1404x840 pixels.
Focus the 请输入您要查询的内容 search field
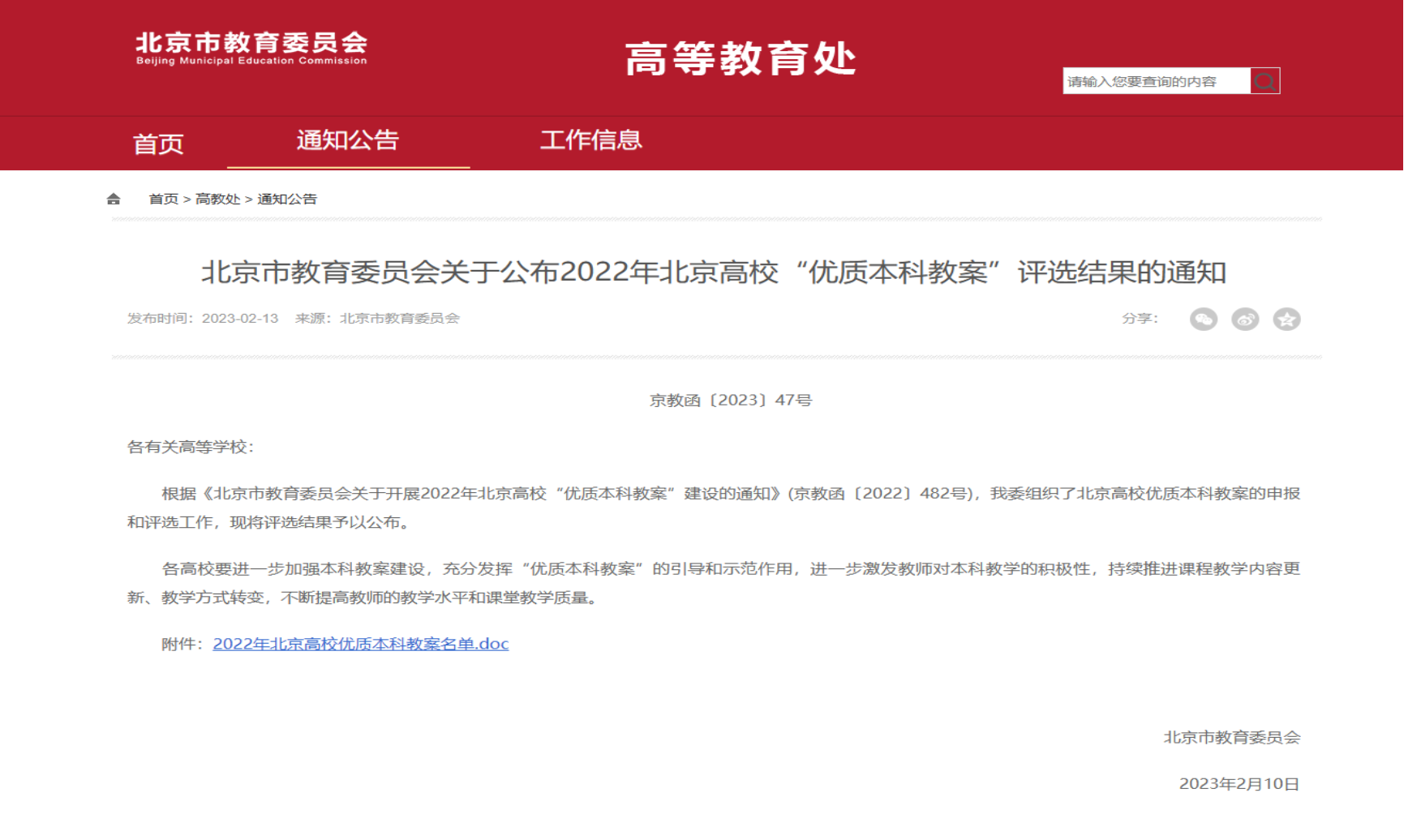pyautogui.click(x=1157, y=81)
